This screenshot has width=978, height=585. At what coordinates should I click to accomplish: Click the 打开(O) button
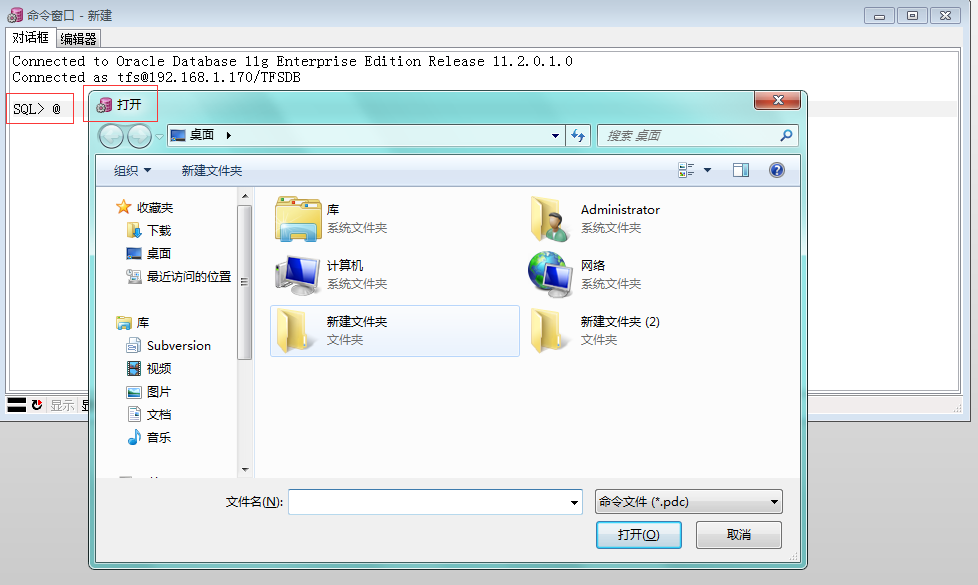[x=639, y=534]
